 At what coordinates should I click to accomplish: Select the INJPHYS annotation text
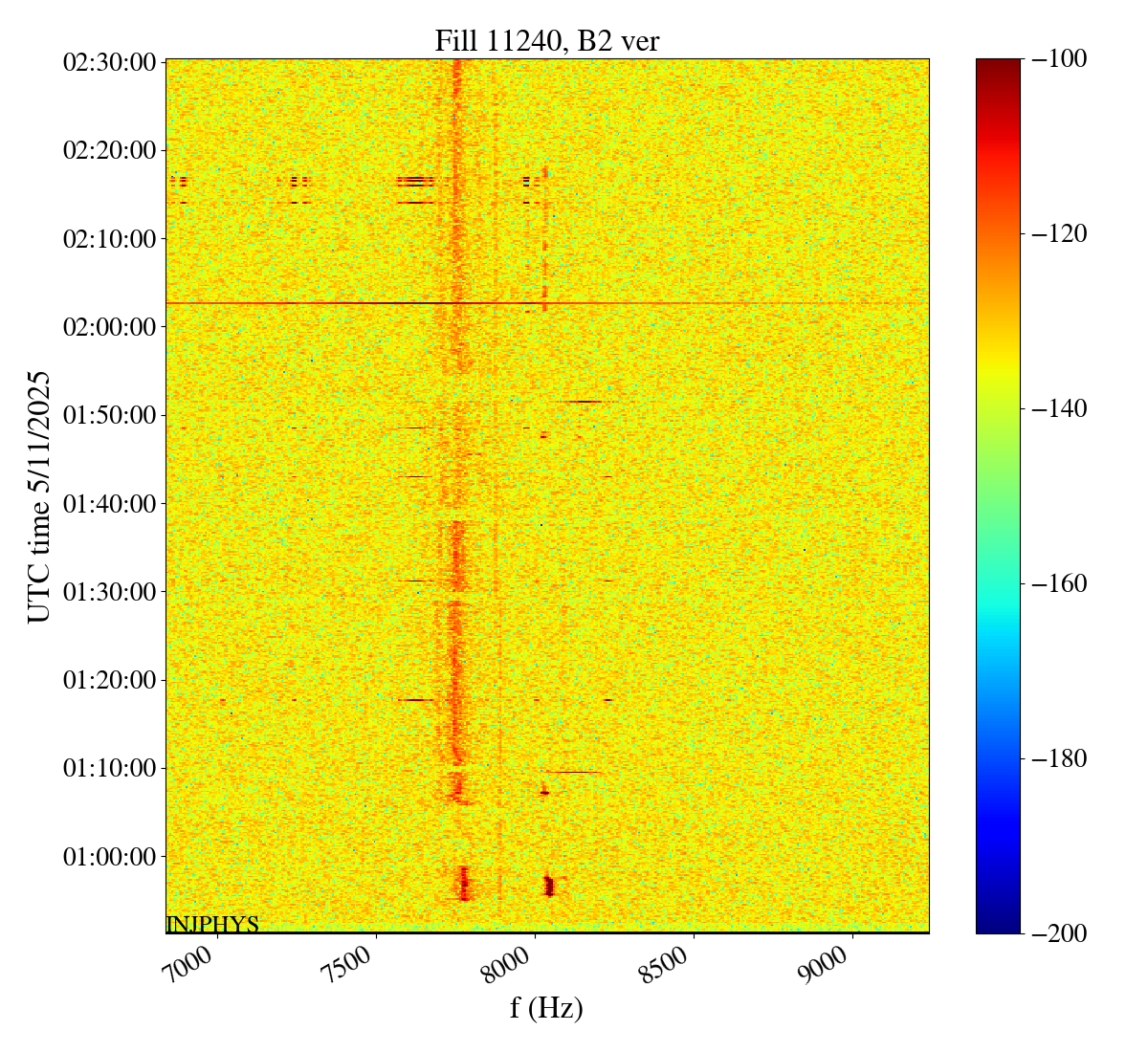(212, 924)
